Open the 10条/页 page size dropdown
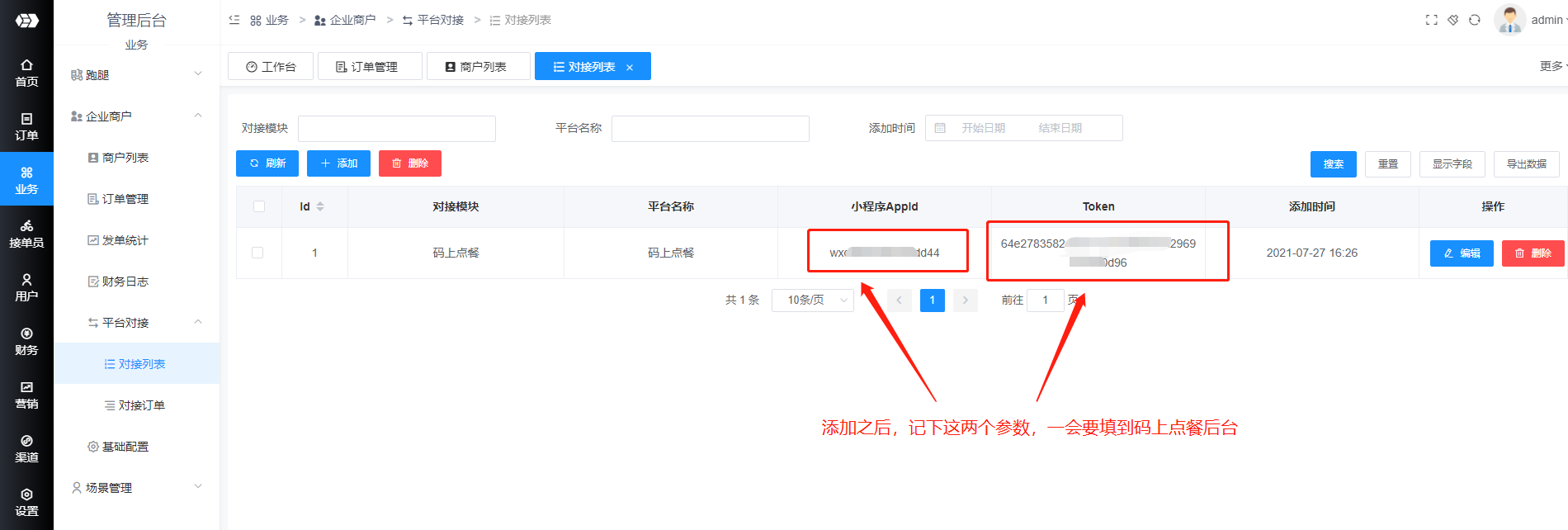This screenshot has width=1568, height=530. pos(813,300)
